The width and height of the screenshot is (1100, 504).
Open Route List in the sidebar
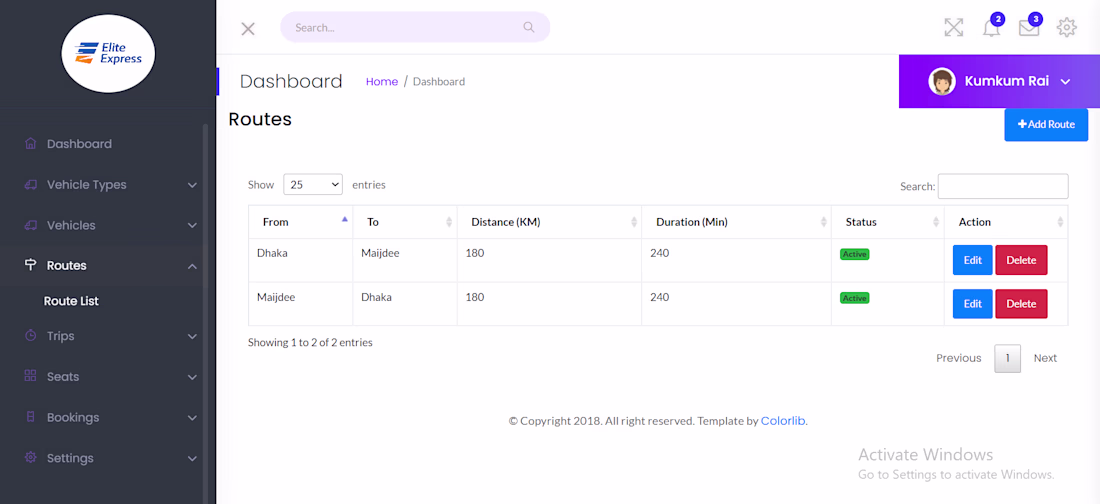point(71,301)
